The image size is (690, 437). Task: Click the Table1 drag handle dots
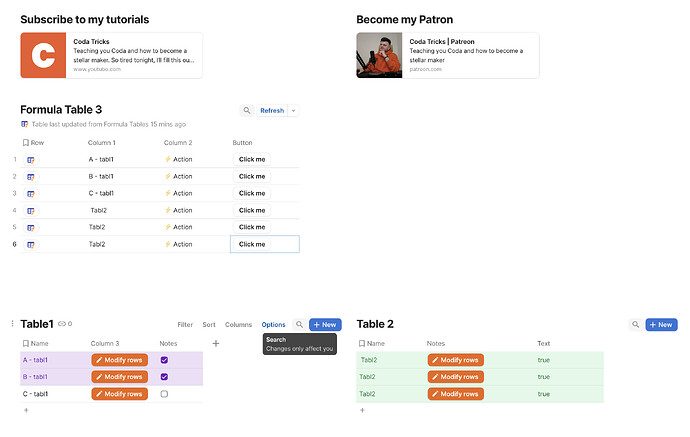pyautogui.click(x=12, y=324)
